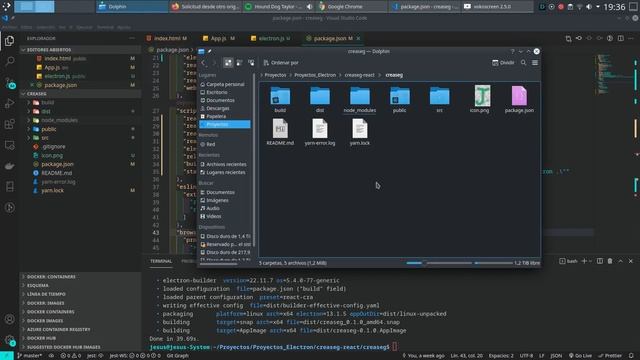Screen dimensions: 640x360
Task: Switch Dolphin to details view mode
Action: (x=251, y=62)
